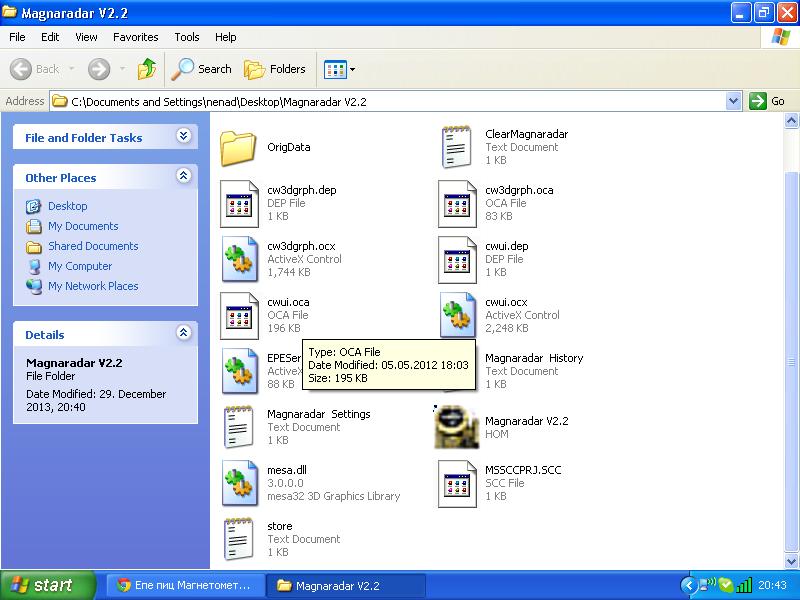Open the Tools menu
800x600 pixels.
point(187,37)
